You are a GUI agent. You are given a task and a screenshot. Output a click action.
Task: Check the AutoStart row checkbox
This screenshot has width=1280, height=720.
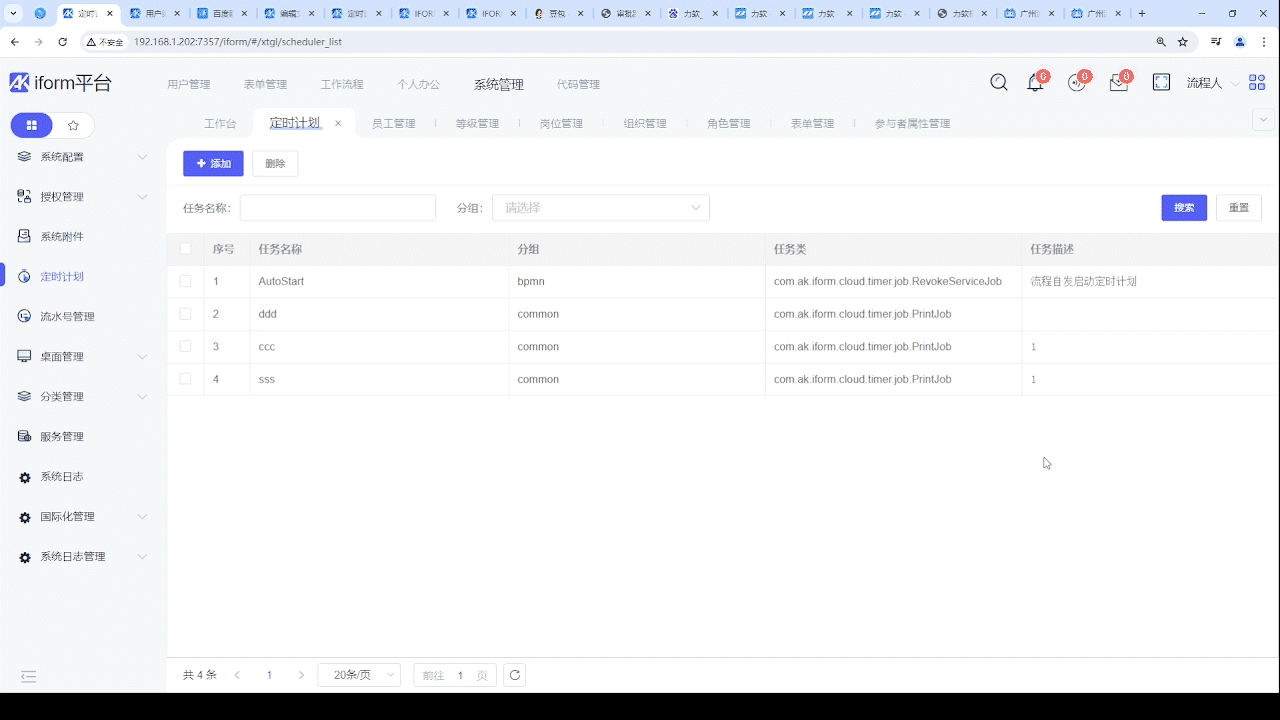click(x=185, y=281)
